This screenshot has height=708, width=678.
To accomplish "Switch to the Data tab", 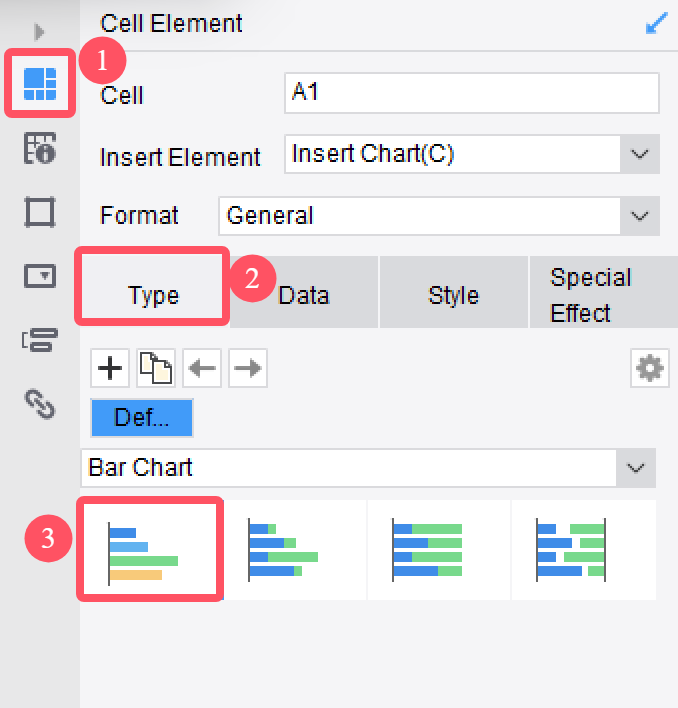I will point(304,295).
